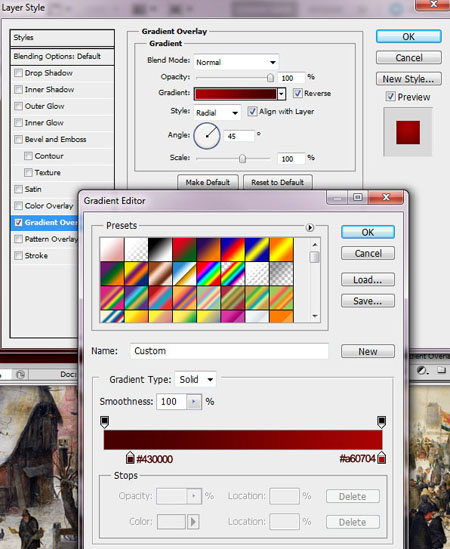Open the Gradient Type Solid dropdown
The width and height of the screenshot is (450, 549).
click(x=195, y=380)
